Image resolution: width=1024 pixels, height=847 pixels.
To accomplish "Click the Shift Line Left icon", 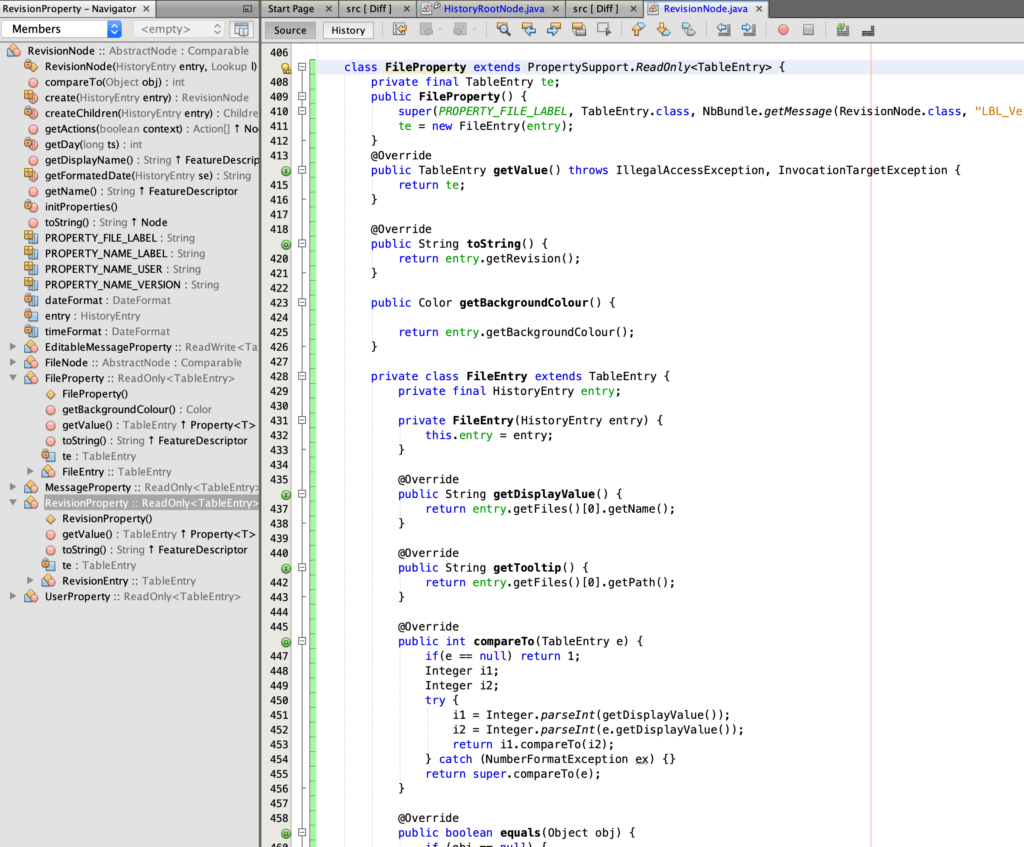I will 724,30.
